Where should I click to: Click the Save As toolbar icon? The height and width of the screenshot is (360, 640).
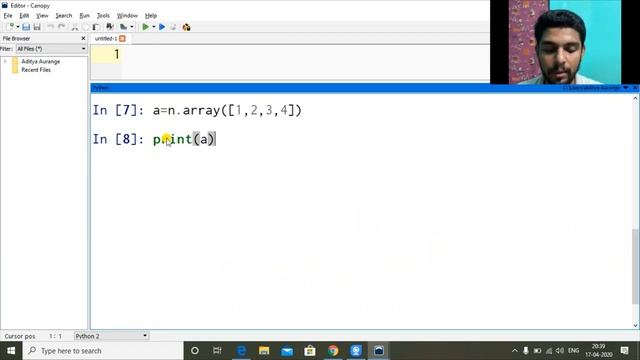click(x=37, y=27)
